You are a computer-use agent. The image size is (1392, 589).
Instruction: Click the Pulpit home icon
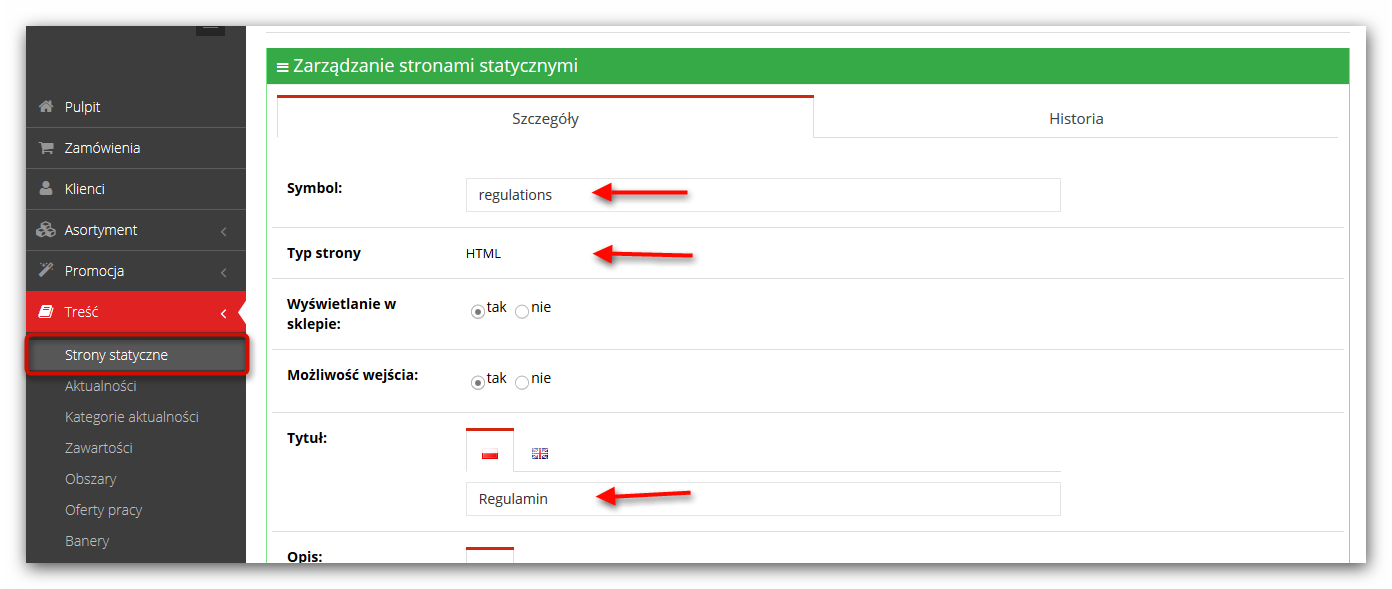click(45, 107)
